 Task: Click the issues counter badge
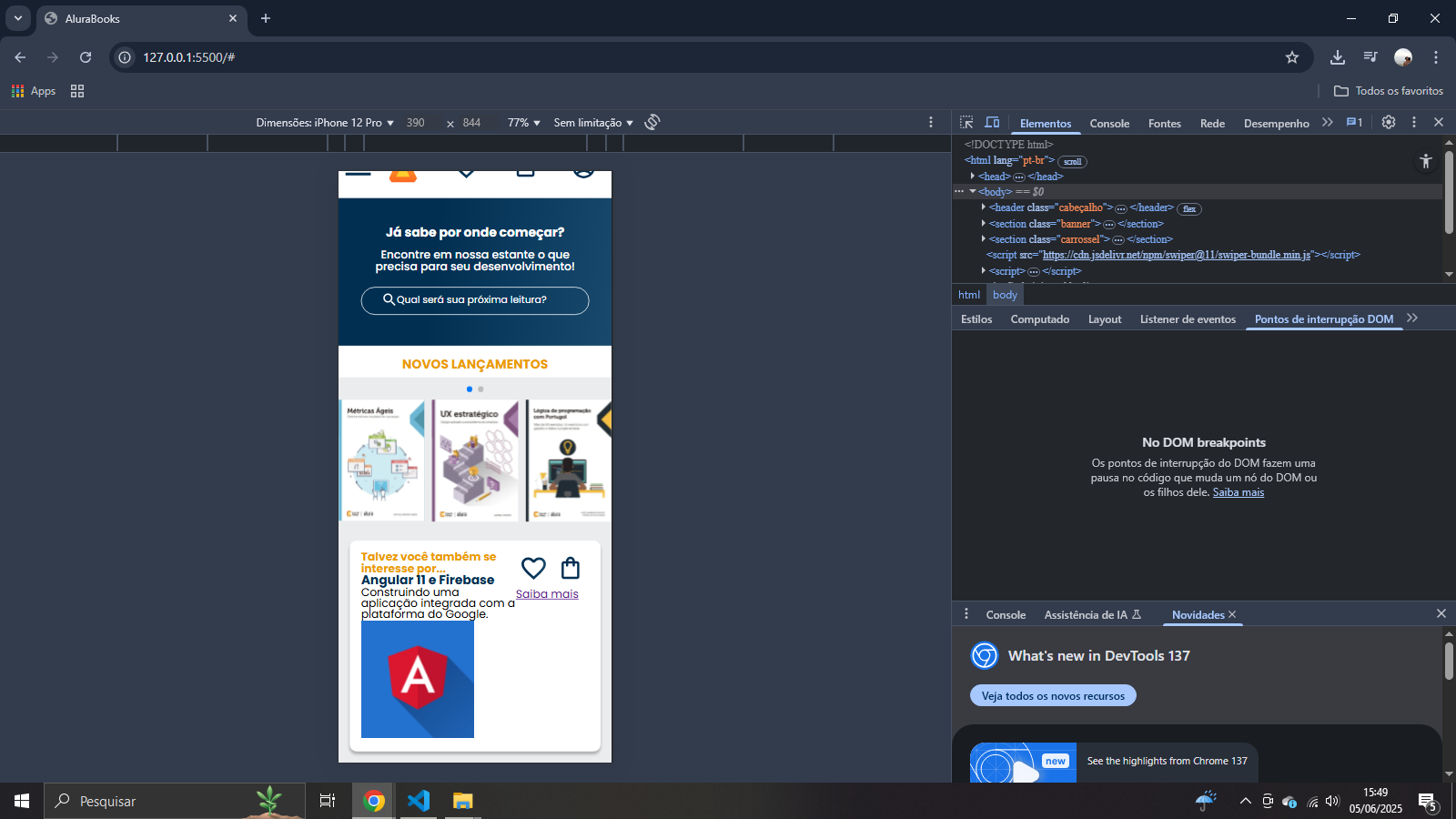click(x=1354, y=122)
